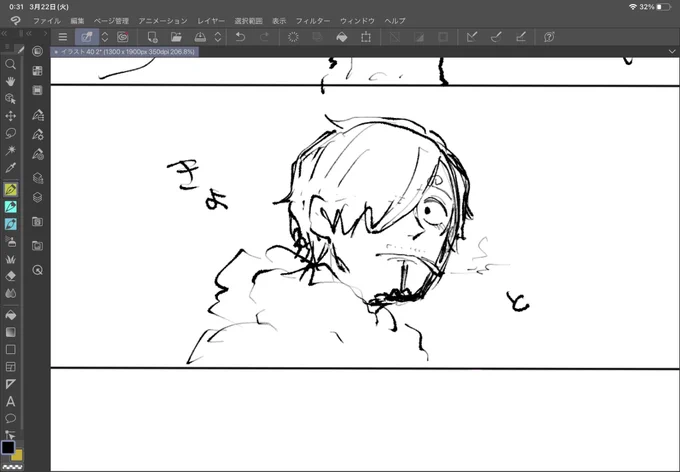
Task: Click the Clear dotted circle icon in command bar
Action: point(293,37)
